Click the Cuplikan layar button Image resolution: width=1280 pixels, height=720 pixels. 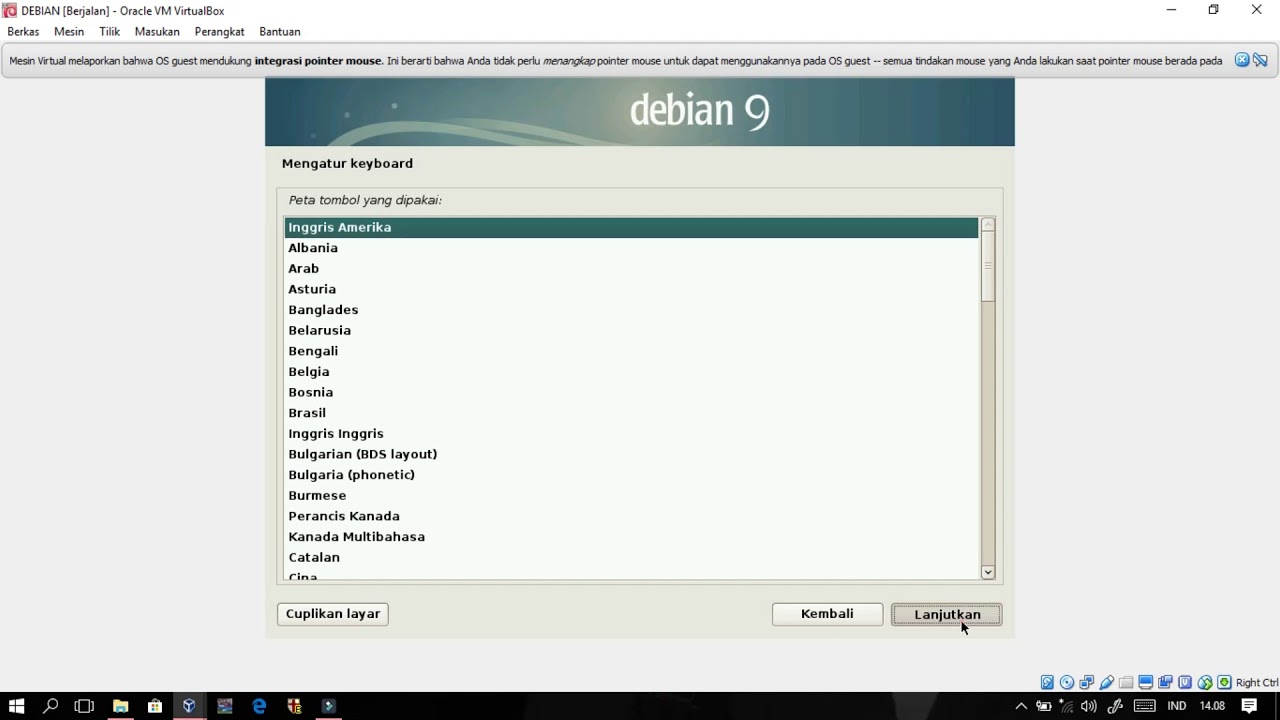click(333, 614)
